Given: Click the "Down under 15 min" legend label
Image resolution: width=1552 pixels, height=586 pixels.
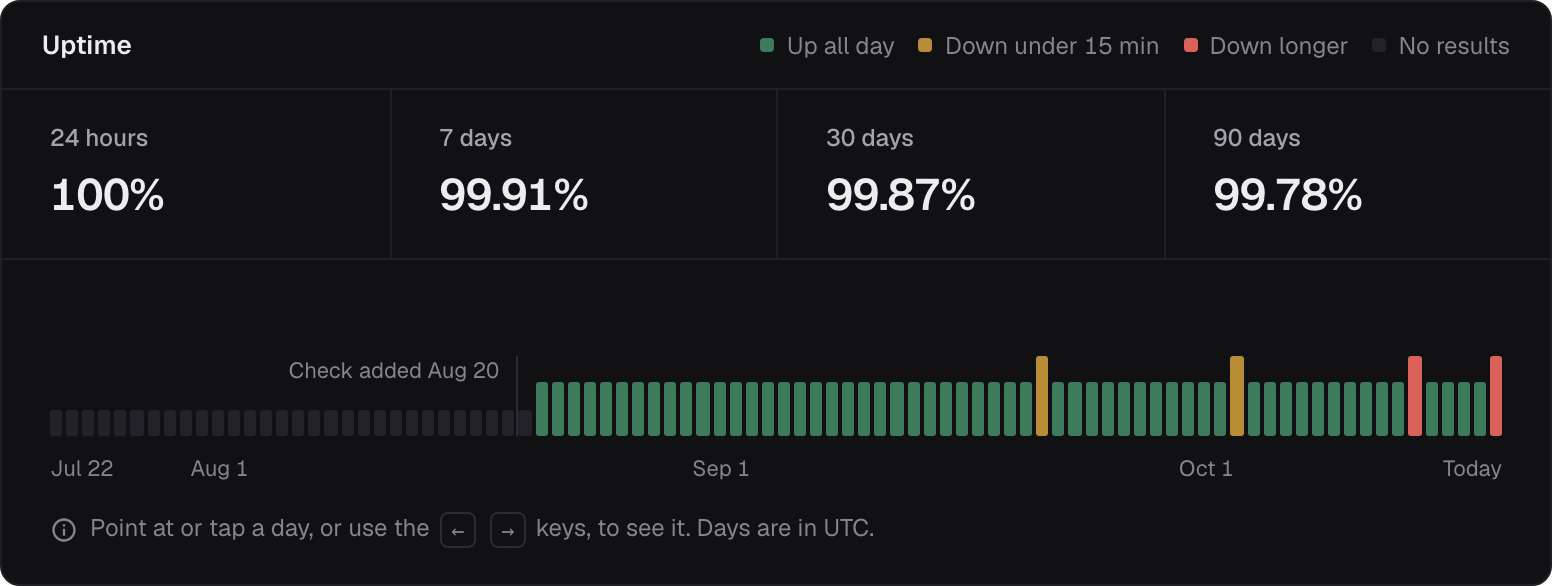Looking at the screenshot, I should coord(1052,46).
